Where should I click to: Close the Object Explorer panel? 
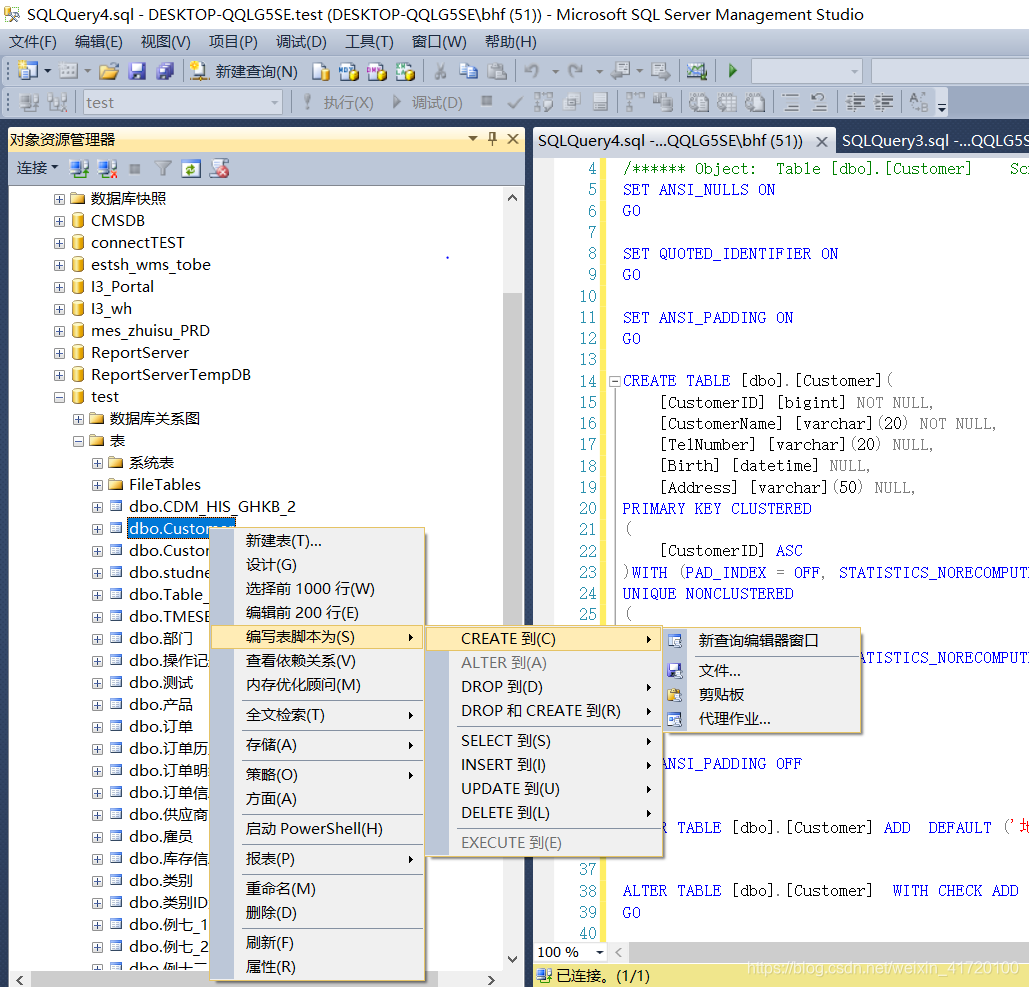(x=513, y=139)
